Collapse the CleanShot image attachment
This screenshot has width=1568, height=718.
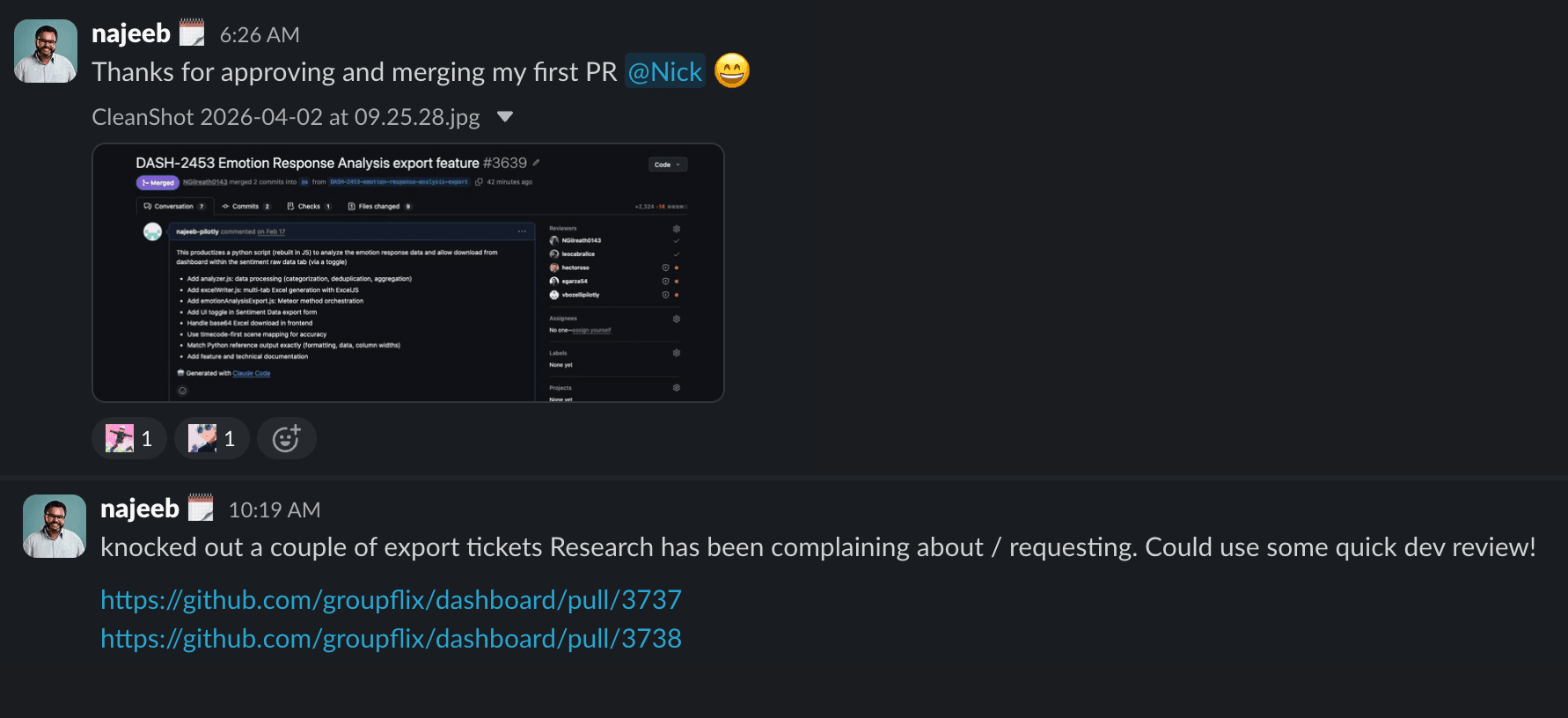pos(505,115)
